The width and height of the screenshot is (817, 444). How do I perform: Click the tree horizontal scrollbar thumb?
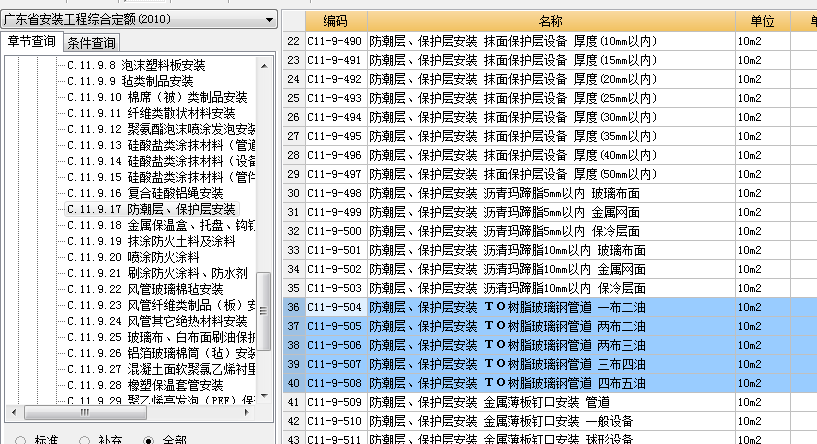pos(85,412)
